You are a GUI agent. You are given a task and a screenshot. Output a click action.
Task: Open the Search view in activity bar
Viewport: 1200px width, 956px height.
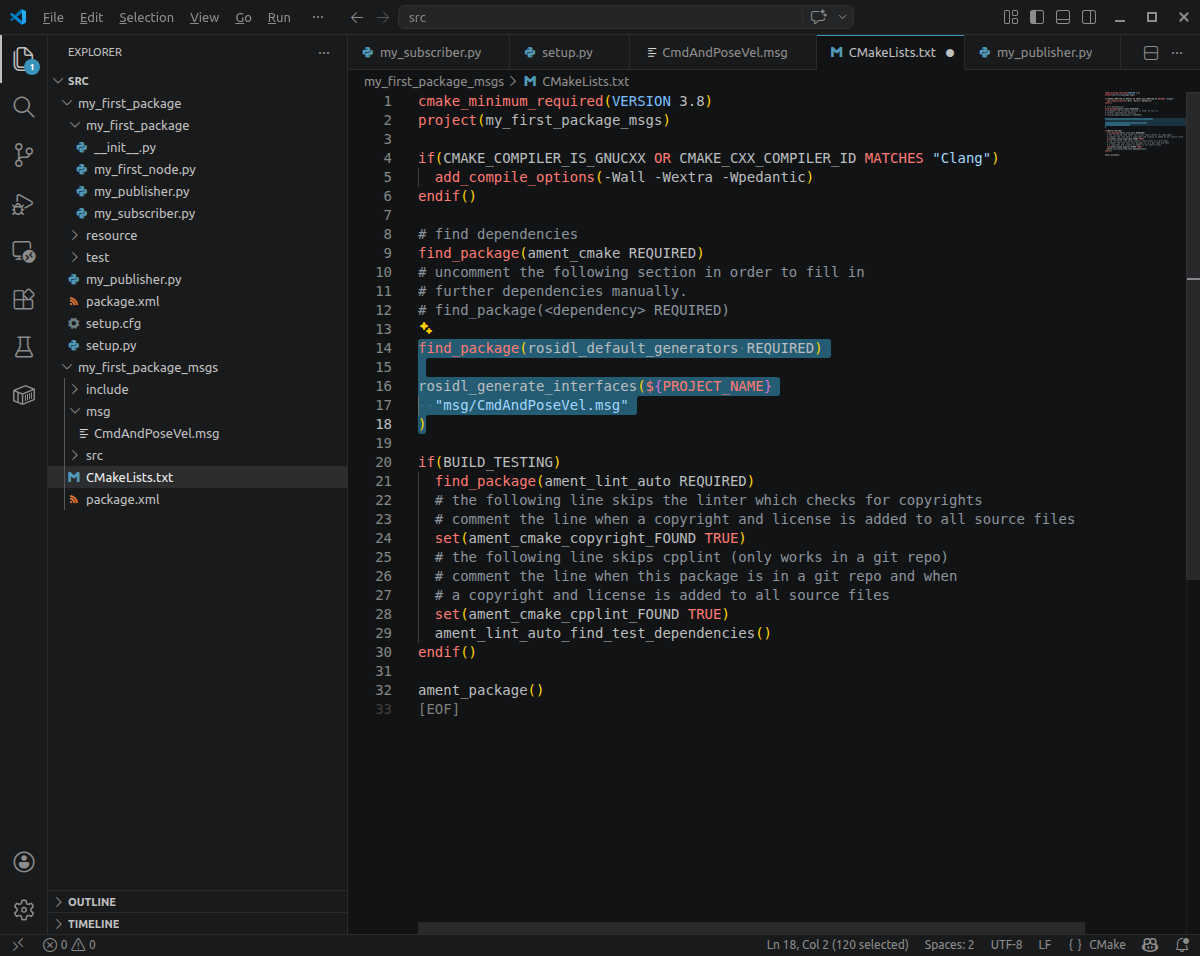(x=24, y=106)
